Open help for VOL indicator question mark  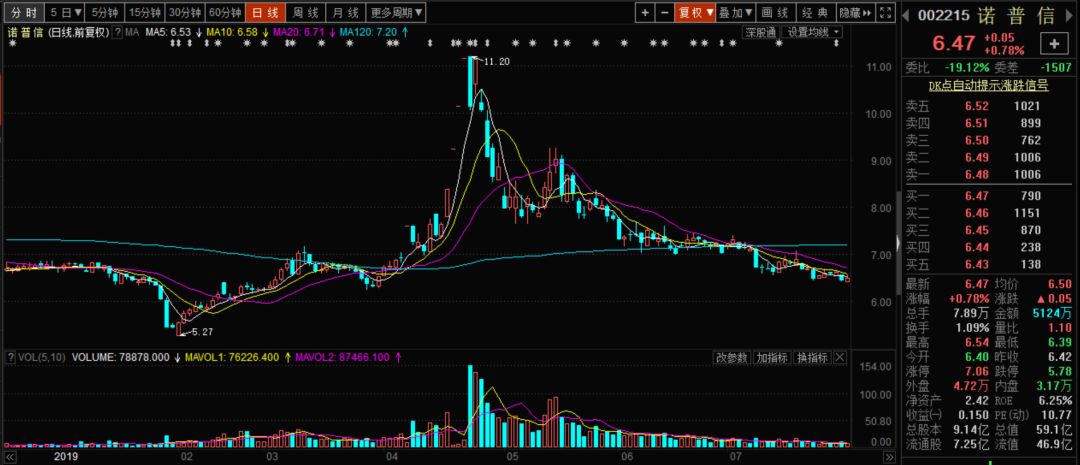10,358
